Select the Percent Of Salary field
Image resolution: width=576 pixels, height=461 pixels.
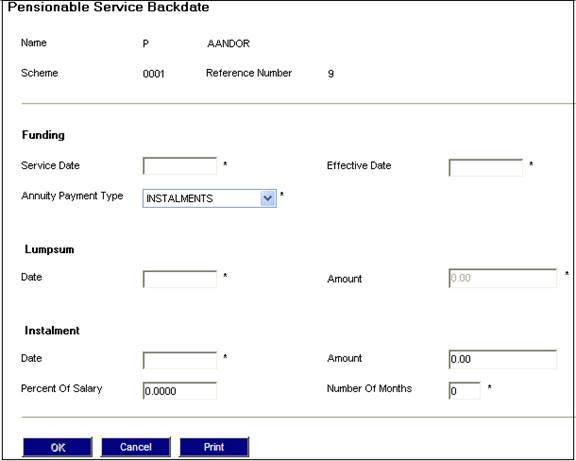180,391
